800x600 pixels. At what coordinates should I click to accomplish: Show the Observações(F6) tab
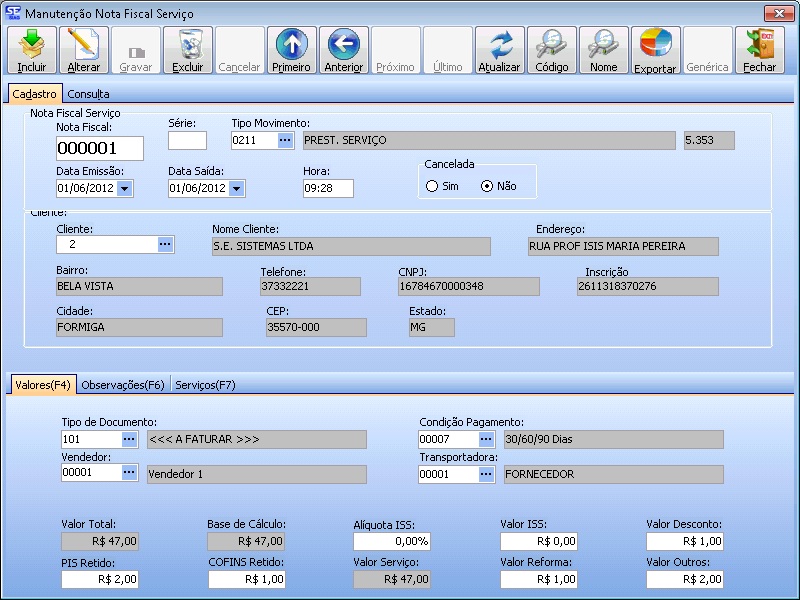(123, 384)
